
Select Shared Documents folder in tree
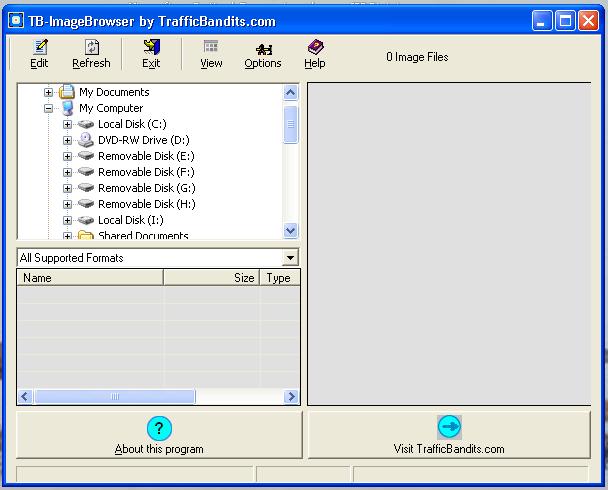[x=143, y=235]
